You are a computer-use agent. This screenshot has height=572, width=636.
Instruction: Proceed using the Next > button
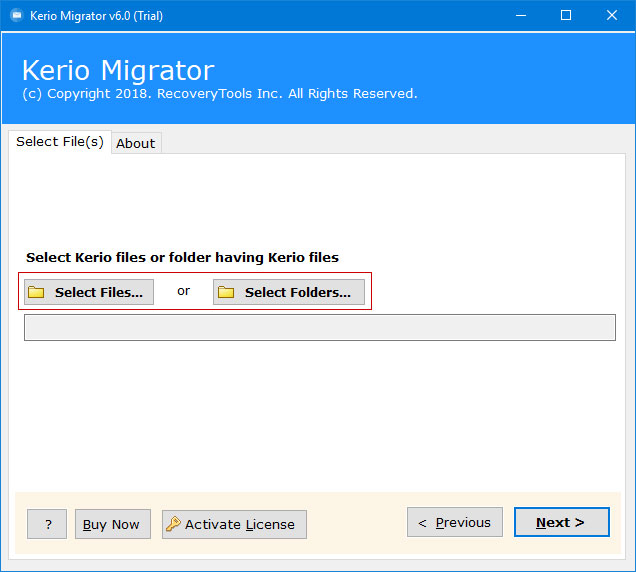pyautogui.click(x=562, y=522)
